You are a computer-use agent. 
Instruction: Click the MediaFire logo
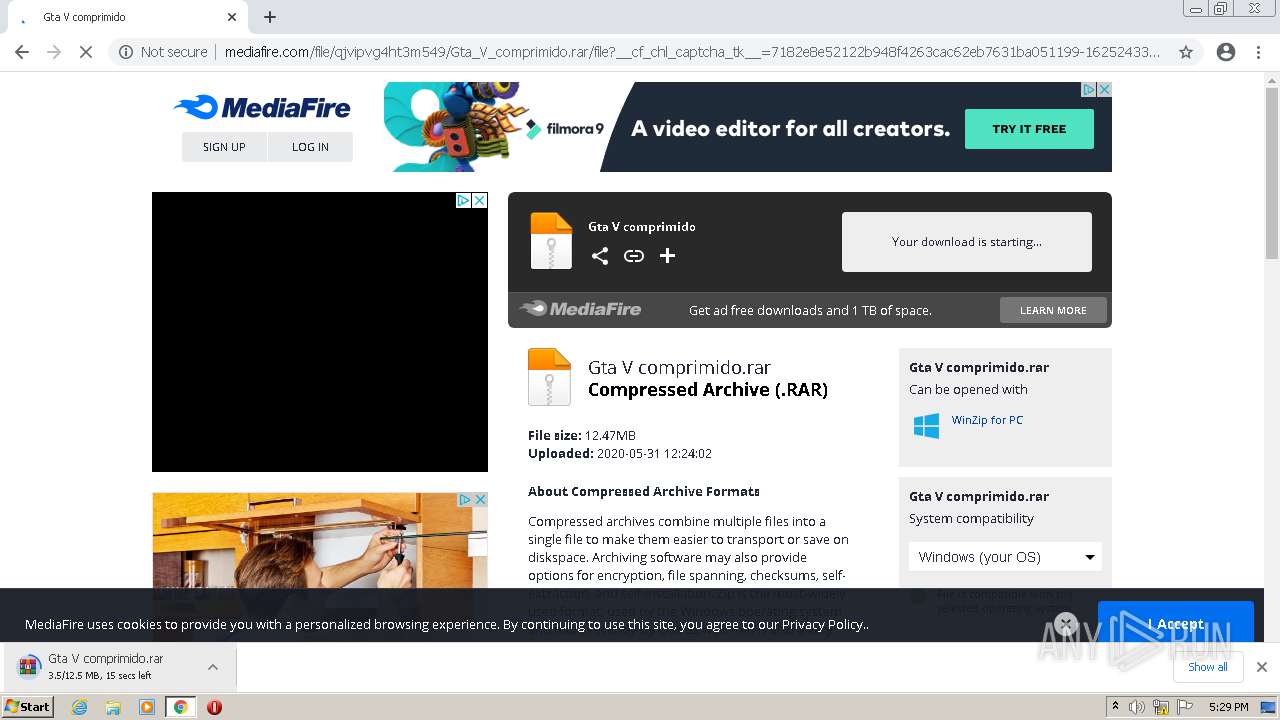click(262, 108)
